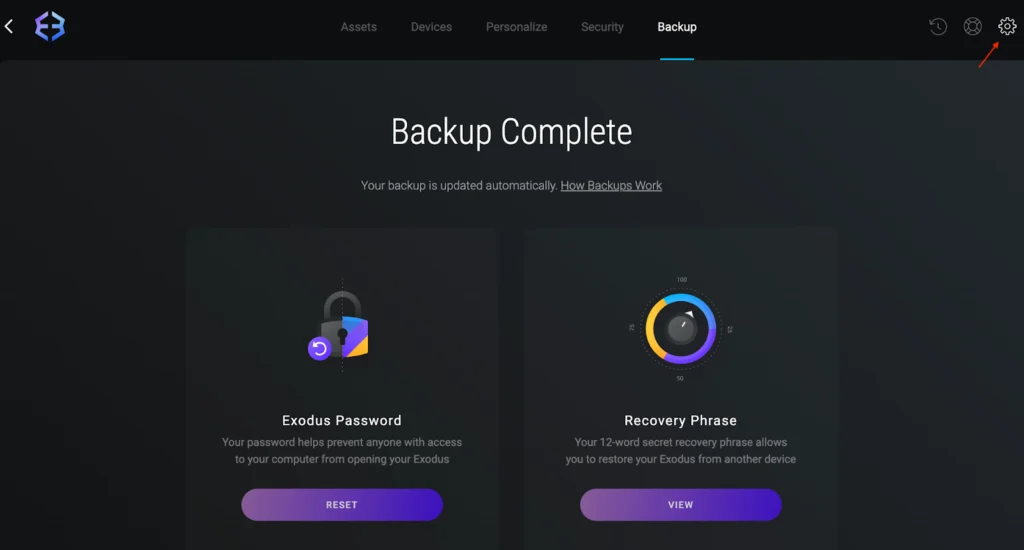Click the Exodus logo icon

point(50,26)
